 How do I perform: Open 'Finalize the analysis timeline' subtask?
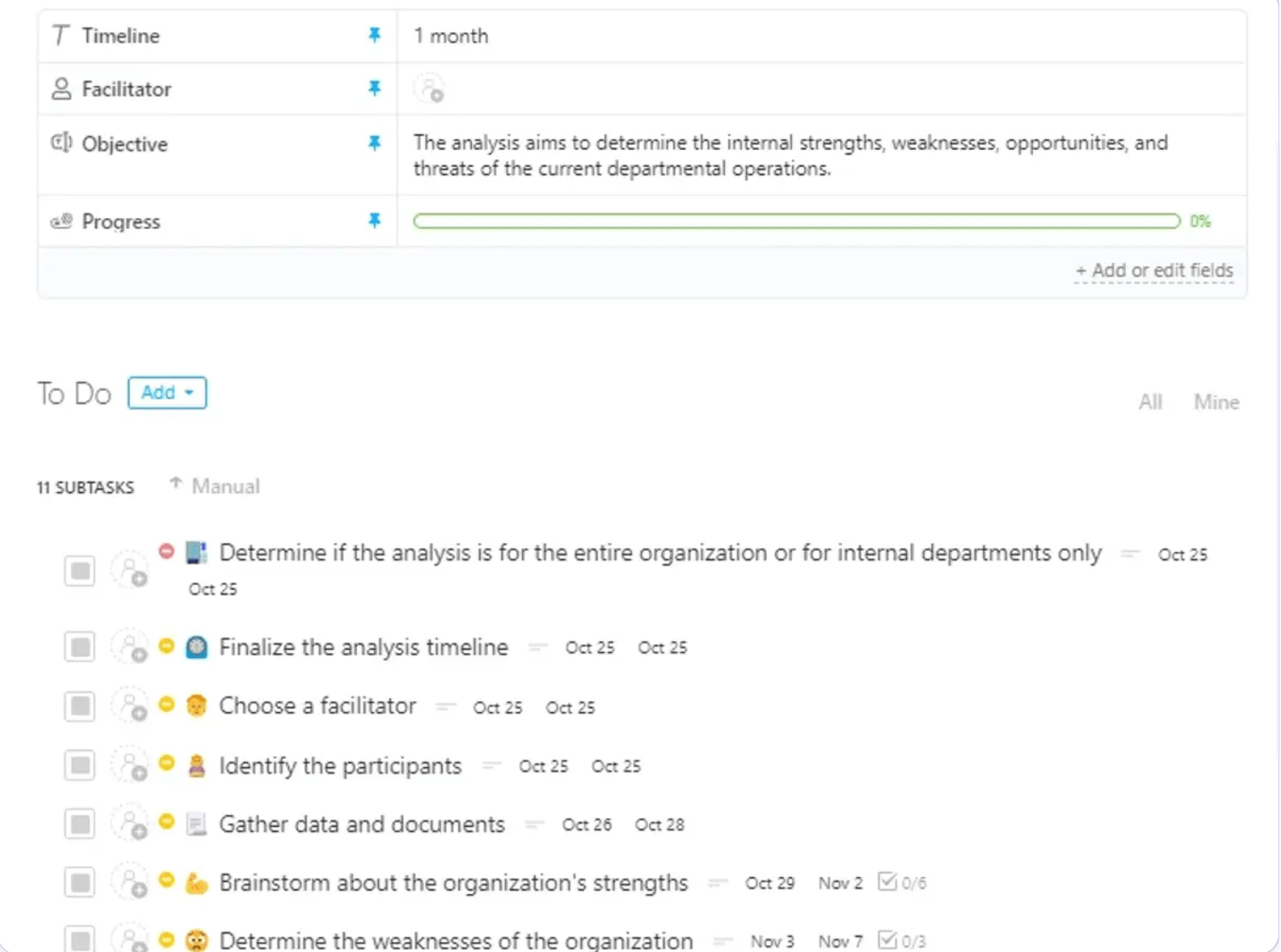point(364,647)
